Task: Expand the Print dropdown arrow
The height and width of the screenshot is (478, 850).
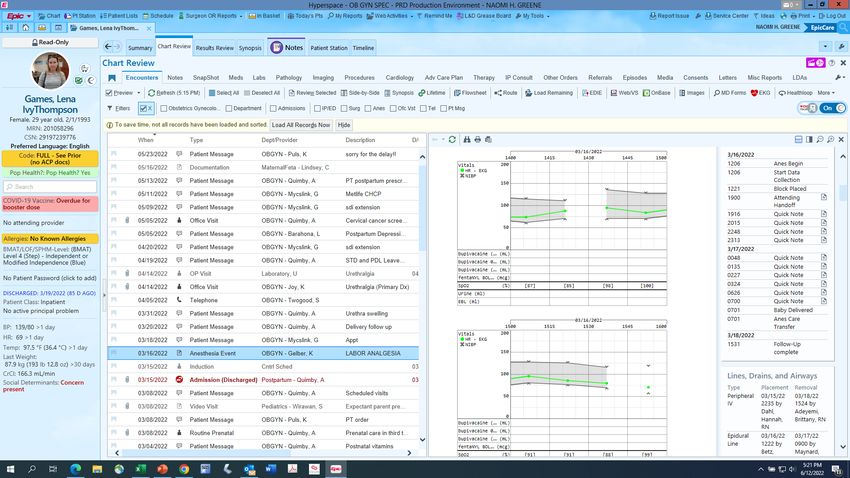Action: (x=813, y=16)
